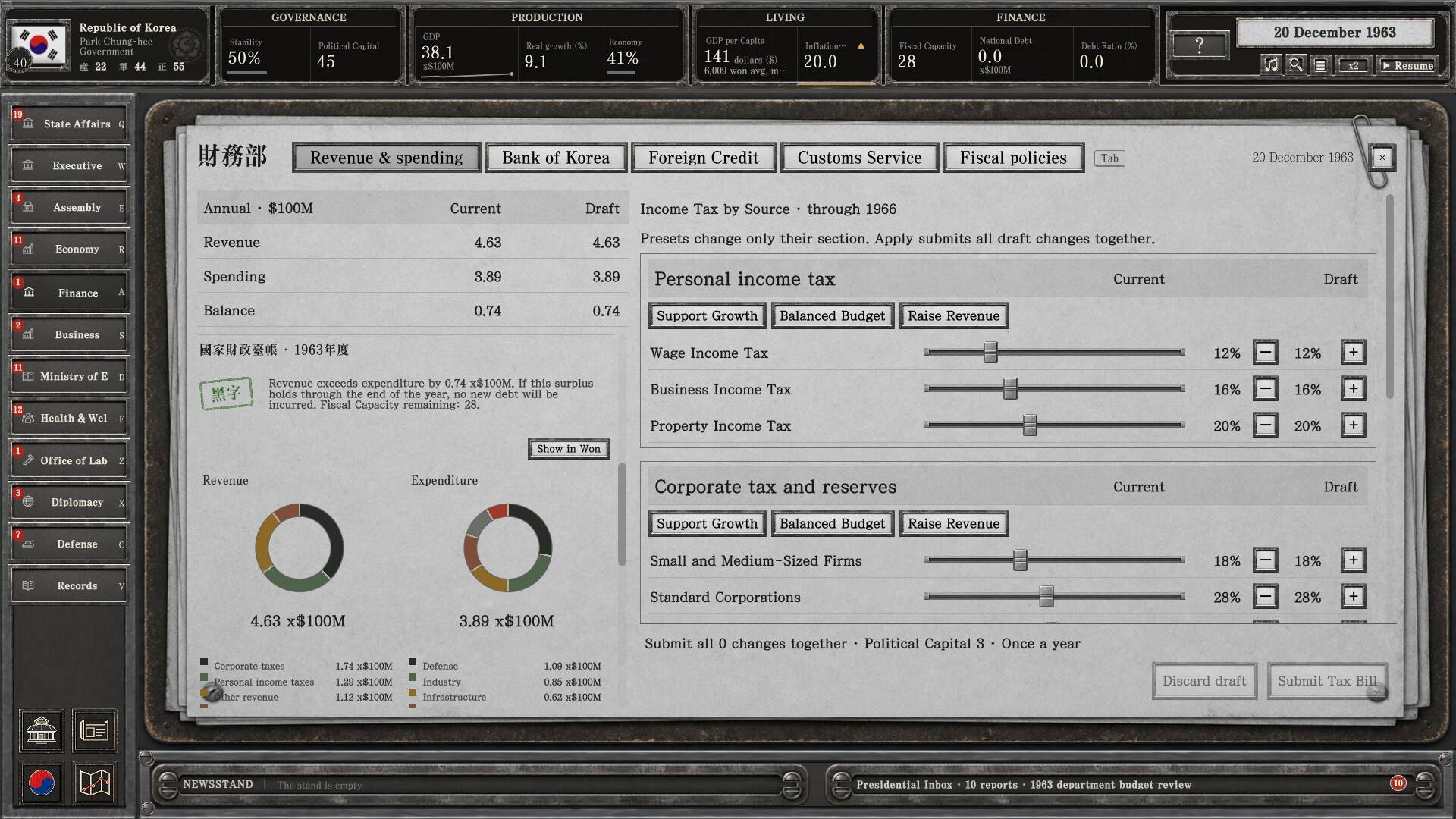Image resolution: width=1456 pixels, height=819 pixels.
Task: Open the Fiscal policies tab
Action: pos(1013,158)
